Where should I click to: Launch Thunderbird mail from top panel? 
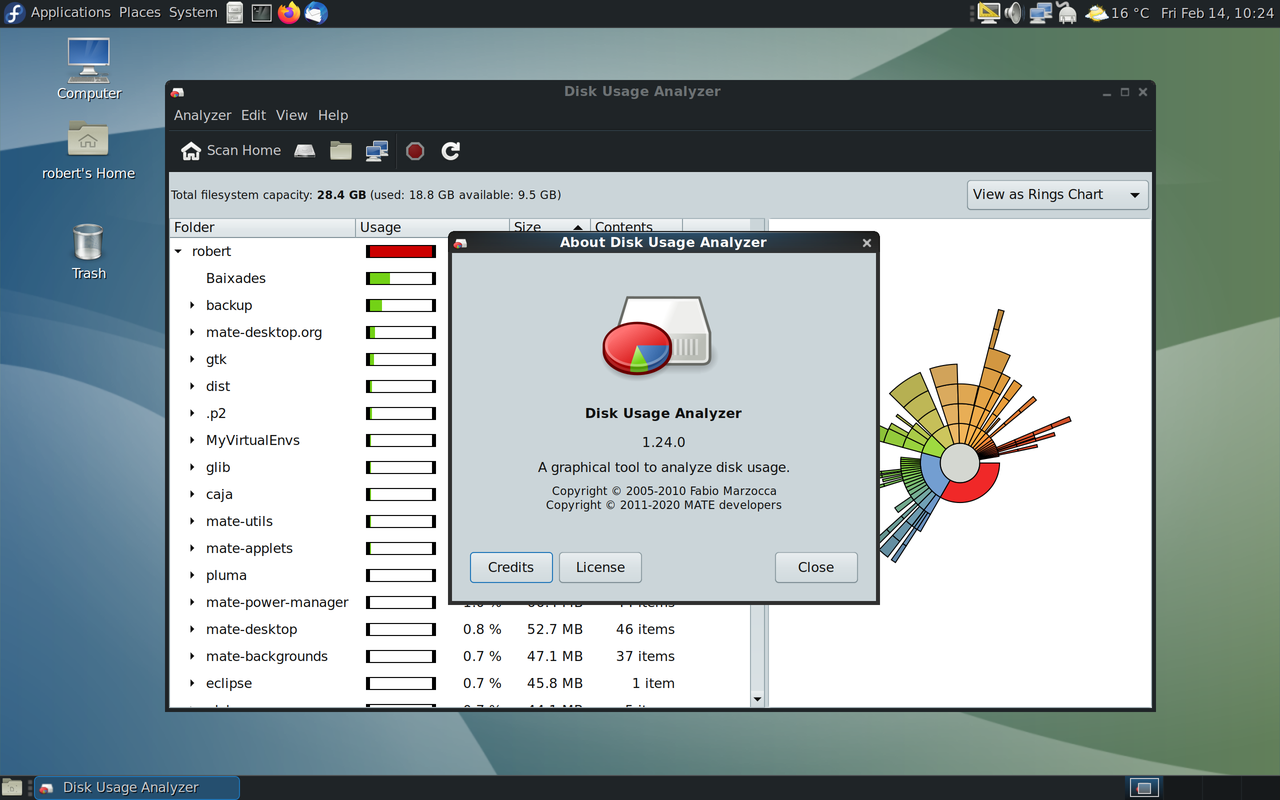(316, 13)
